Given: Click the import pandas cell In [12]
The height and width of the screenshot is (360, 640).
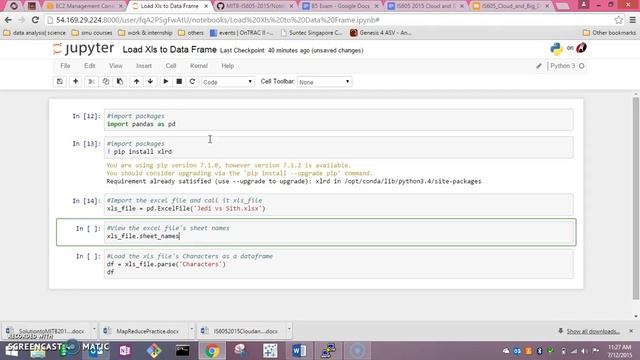Looking at the screenshot, I should [338, 120].
